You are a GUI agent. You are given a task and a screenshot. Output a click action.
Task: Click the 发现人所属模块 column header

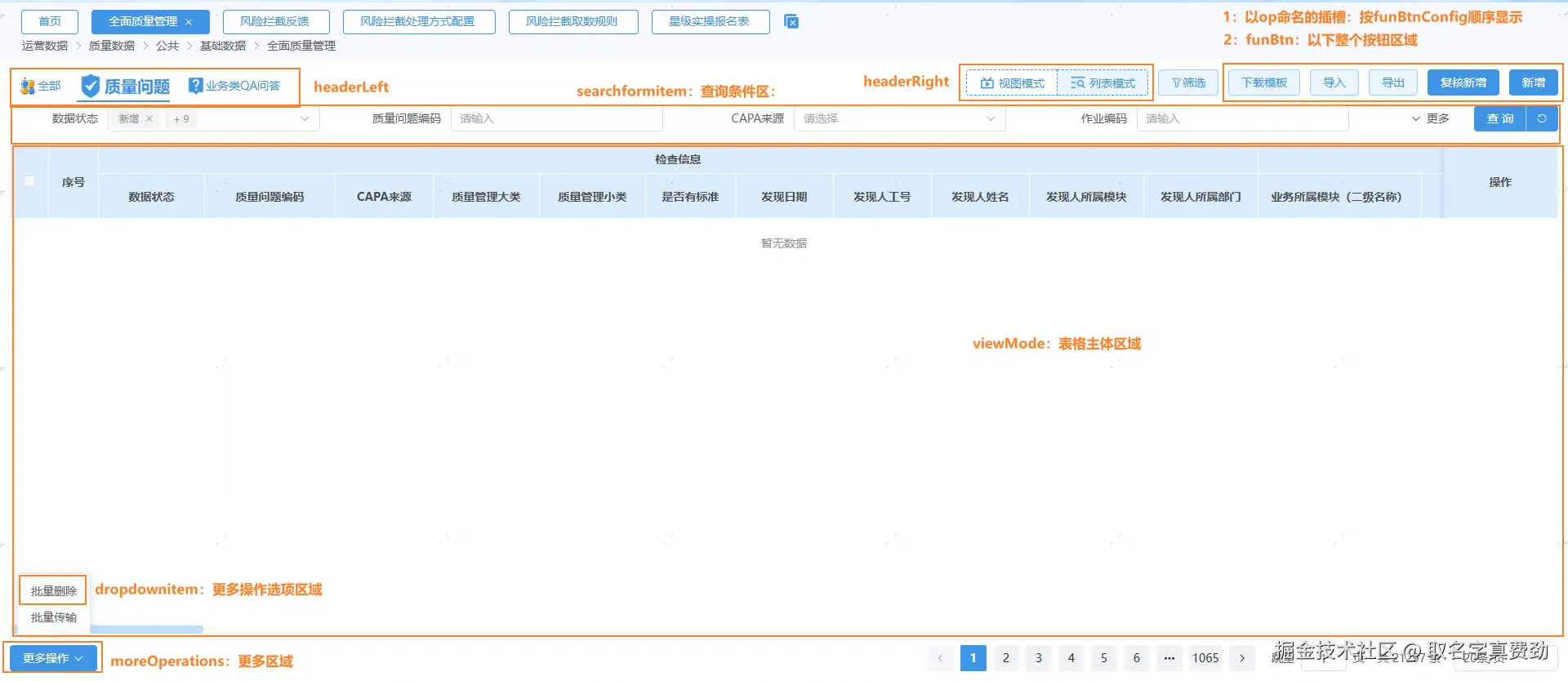point(1086,197)
